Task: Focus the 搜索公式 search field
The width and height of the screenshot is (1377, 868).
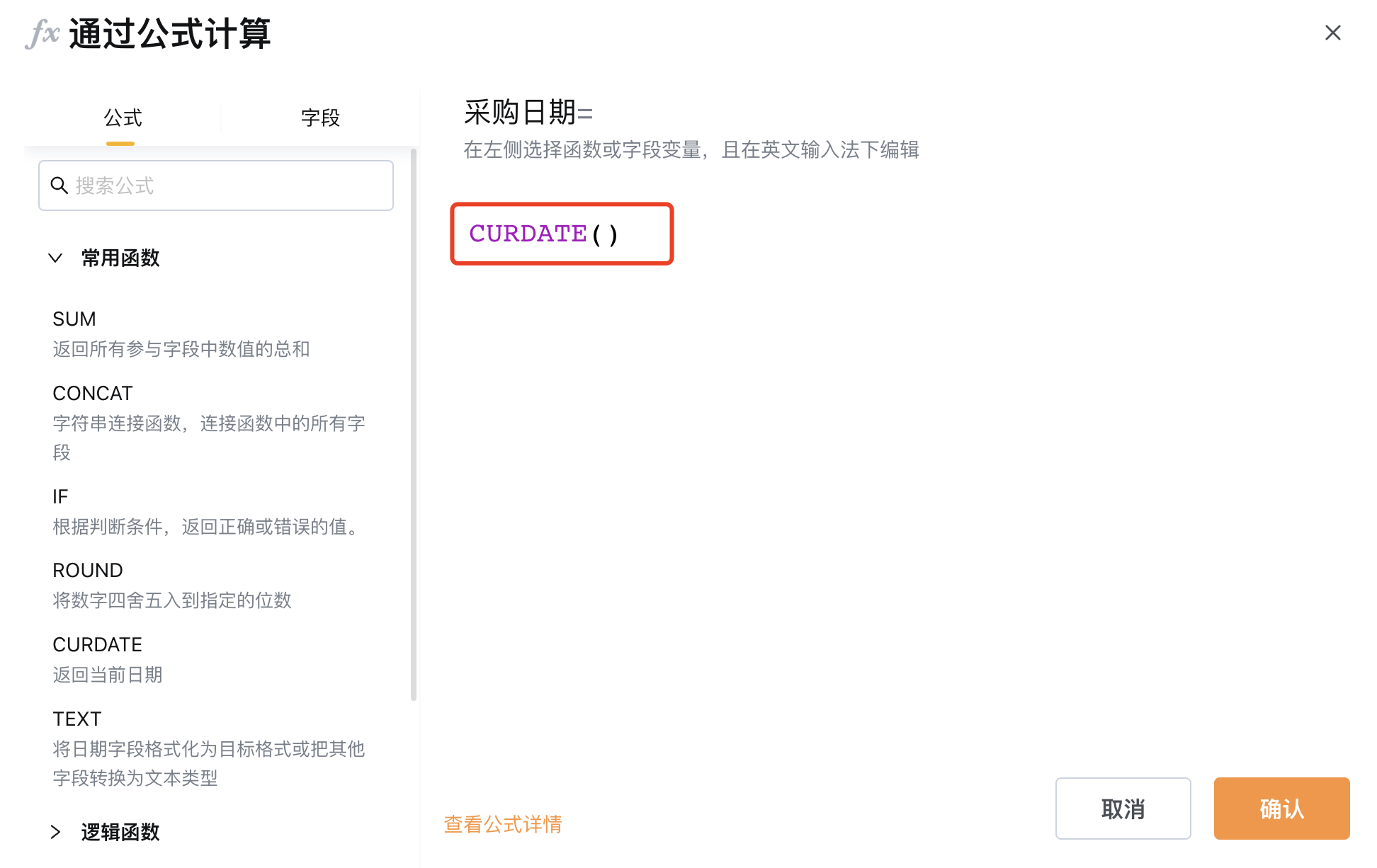Action: (216, 185)
